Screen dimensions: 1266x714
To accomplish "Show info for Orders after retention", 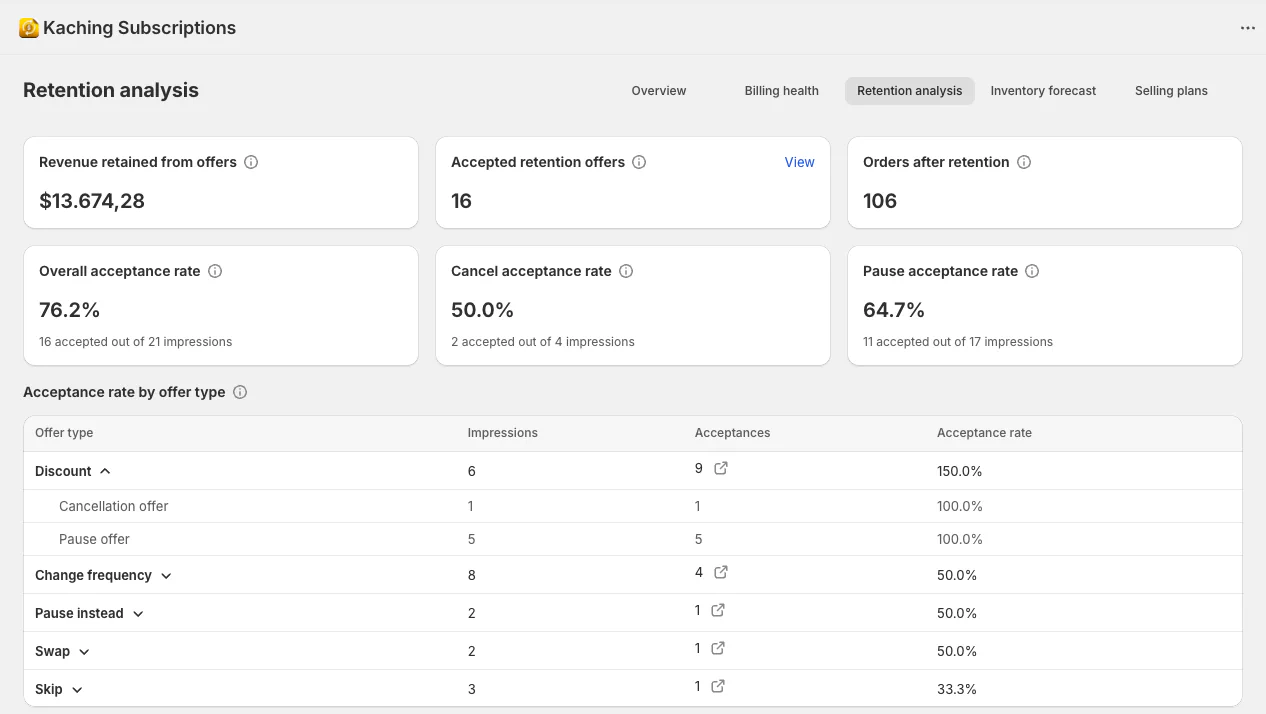I will pos(1024,162).
